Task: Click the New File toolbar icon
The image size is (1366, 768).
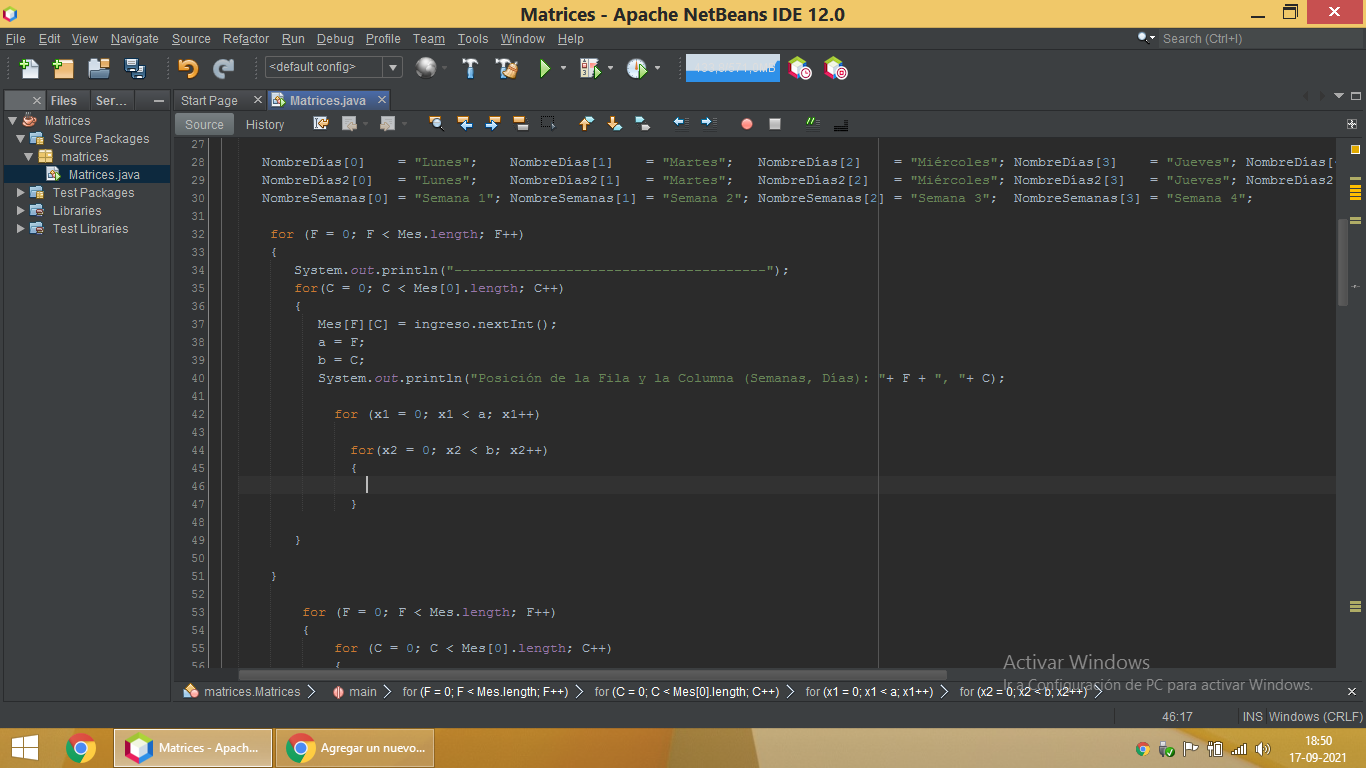Action: [x=29, y=68]
